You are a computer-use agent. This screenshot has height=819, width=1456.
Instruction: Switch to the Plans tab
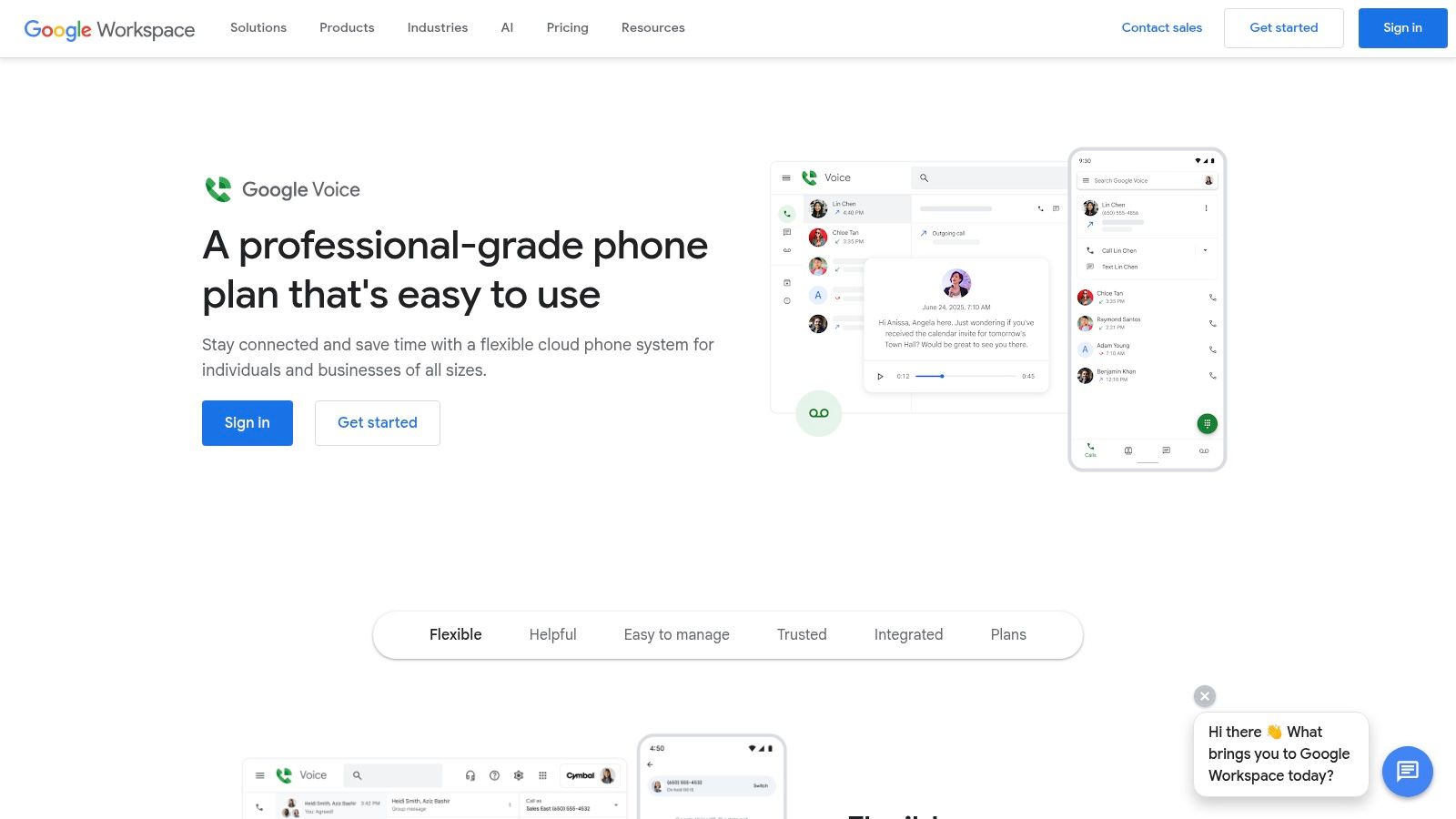tap(1007, 634)
